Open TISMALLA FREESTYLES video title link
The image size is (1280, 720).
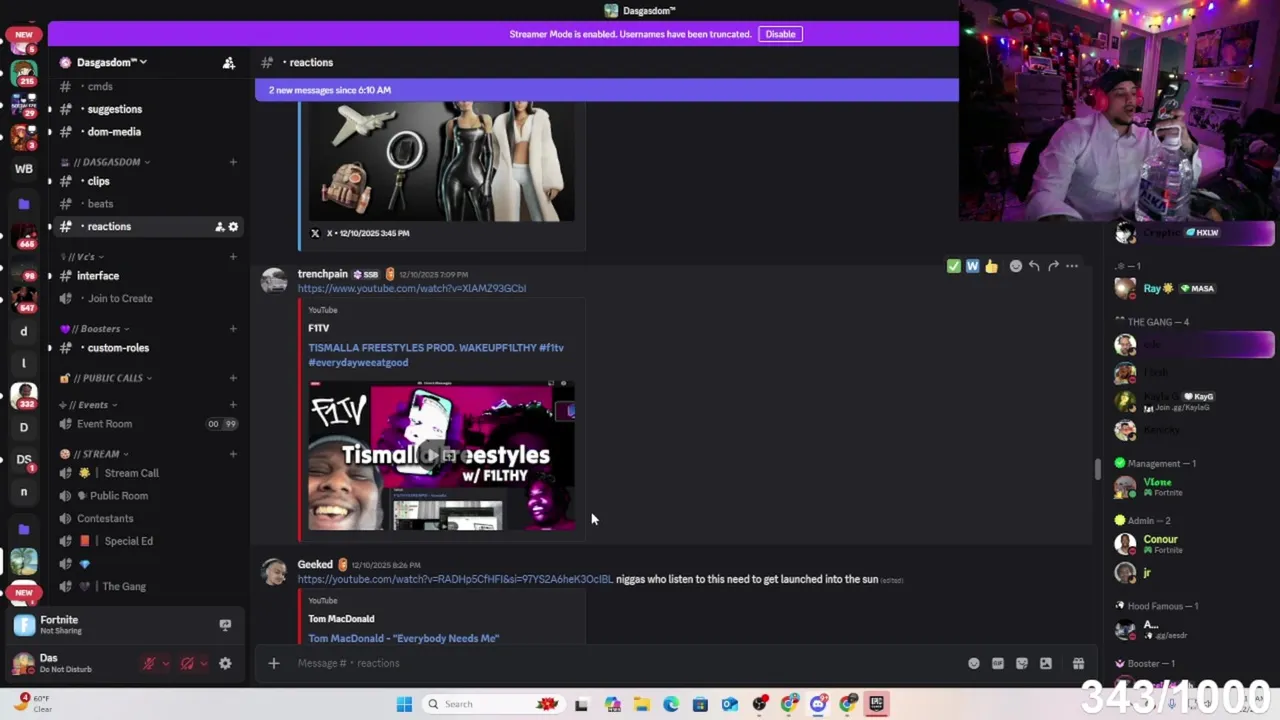click(436, 355)
